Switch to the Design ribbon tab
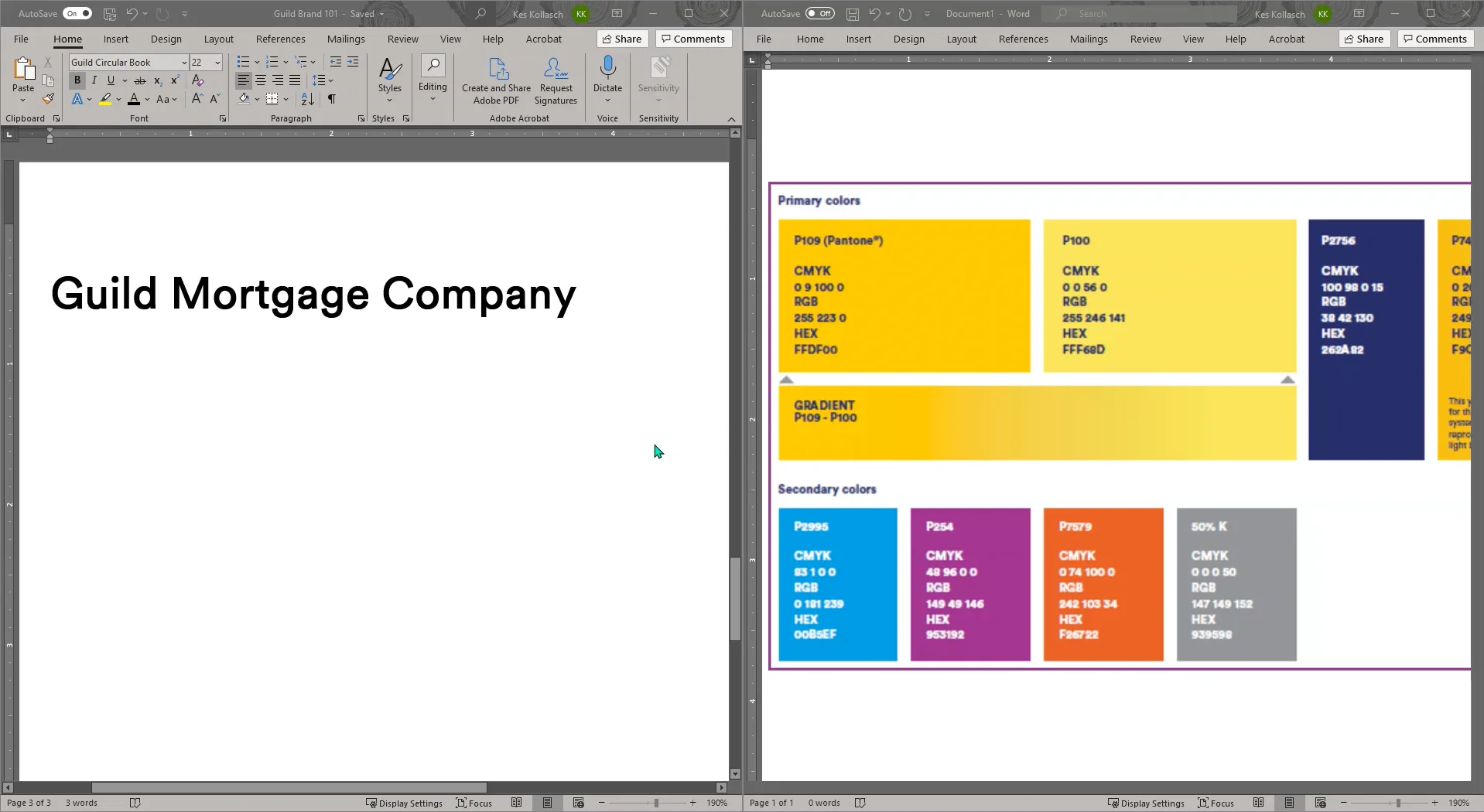The height and width of the screenshot is (812, 1484). (x=166, y=39)
